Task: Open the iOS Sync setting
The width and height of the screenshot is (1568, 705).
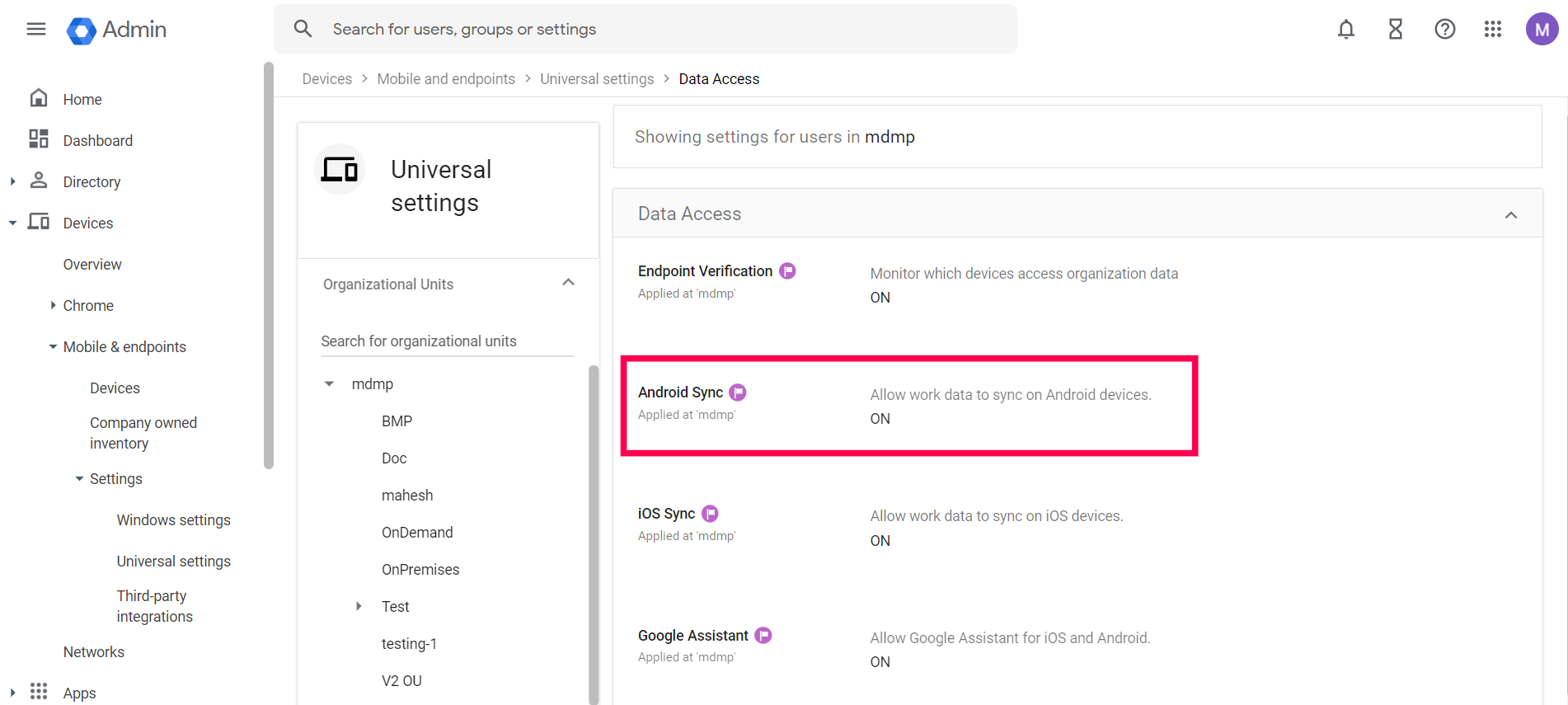Action: point(666,514)
